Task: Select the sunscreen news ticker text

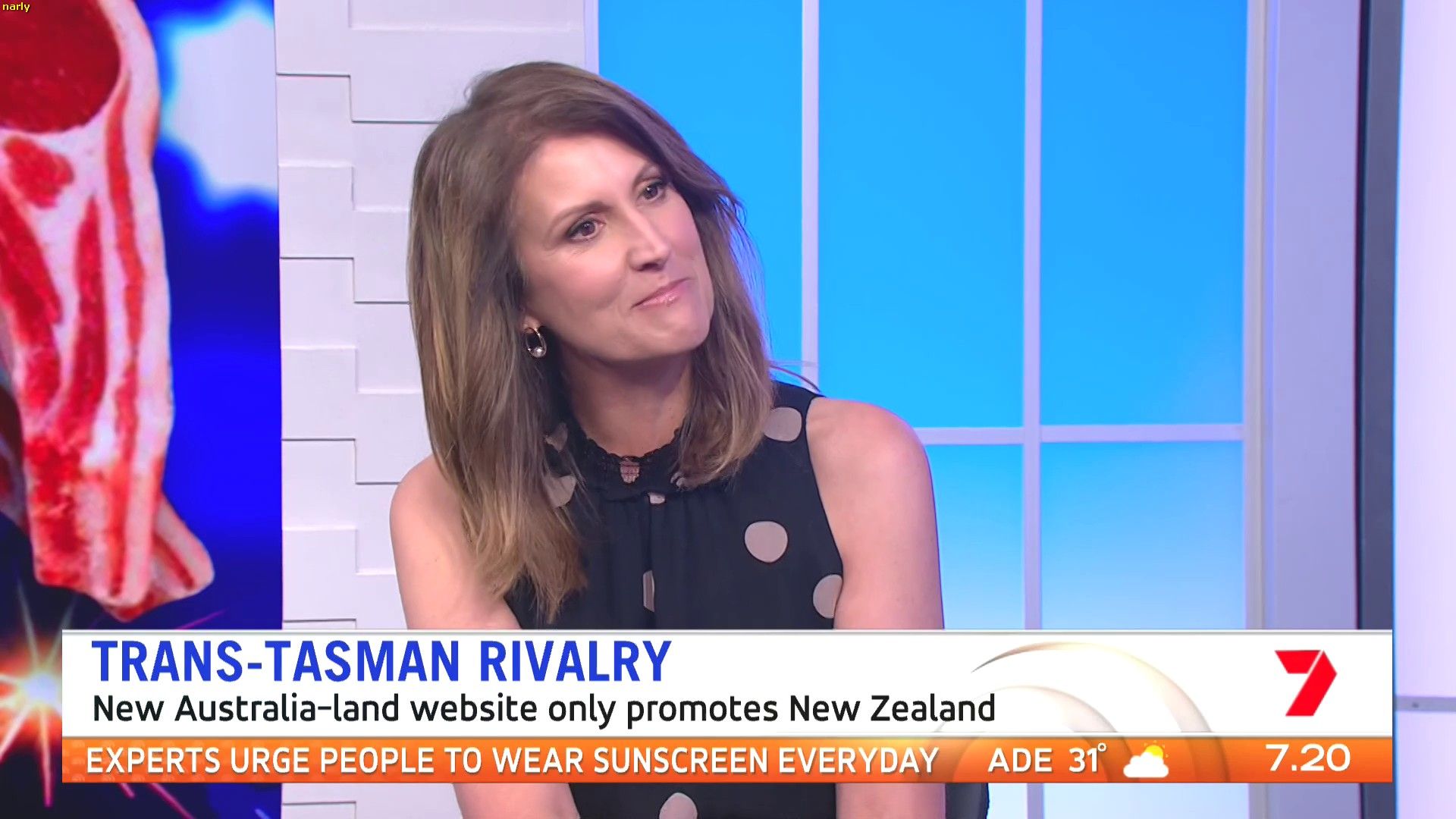Action: pyautogui.click(x=512, y=761)
